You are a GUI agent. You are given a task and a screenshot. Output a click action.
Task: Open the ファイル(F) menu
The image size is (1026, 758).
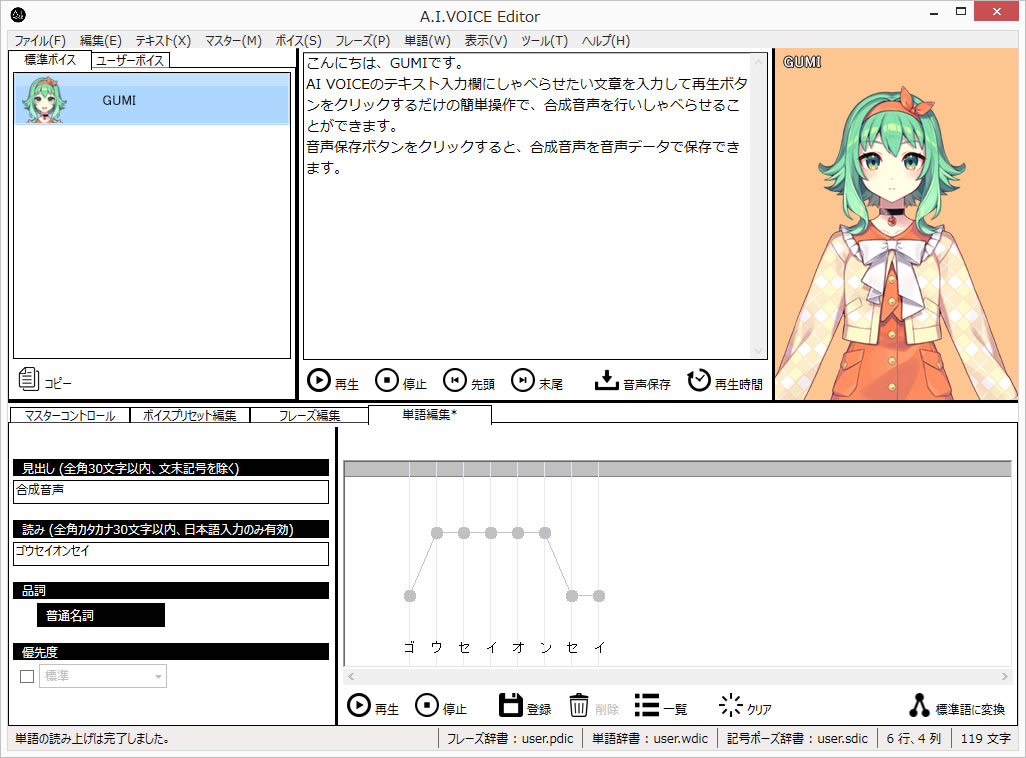[x=40, y=41]
